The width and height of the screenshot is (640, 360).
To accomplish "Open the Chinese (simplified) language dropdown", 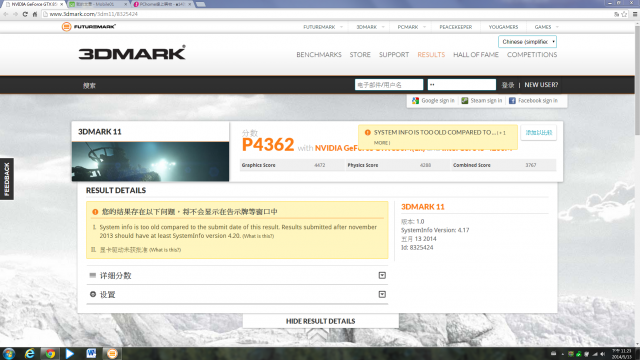I will point(527,42).
